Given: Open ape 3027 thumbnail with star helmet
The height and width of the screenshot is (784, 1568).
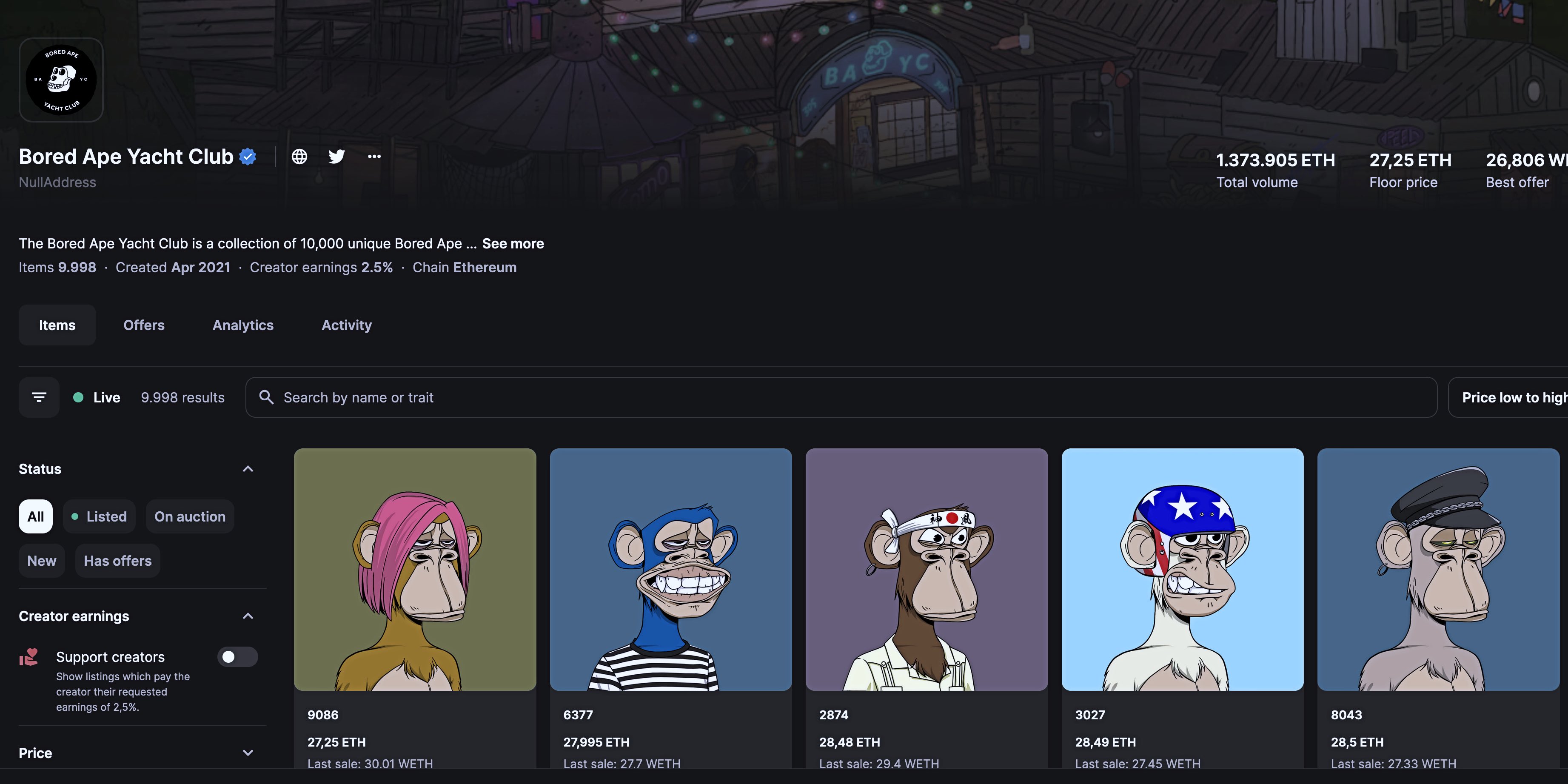Looking at the screenshot, I should (1182, 570).
